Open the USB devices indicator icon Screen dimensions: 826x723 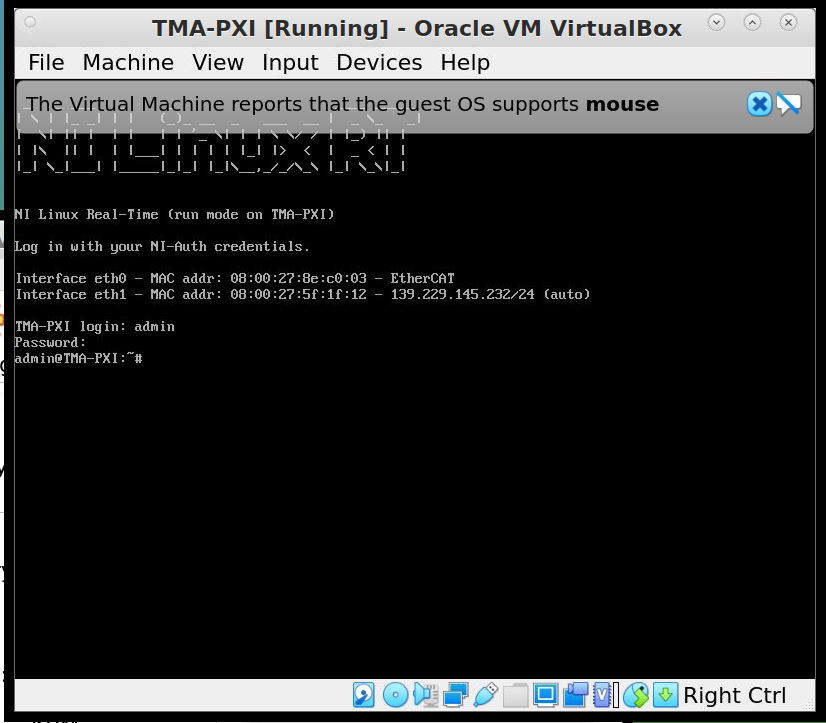485,695
